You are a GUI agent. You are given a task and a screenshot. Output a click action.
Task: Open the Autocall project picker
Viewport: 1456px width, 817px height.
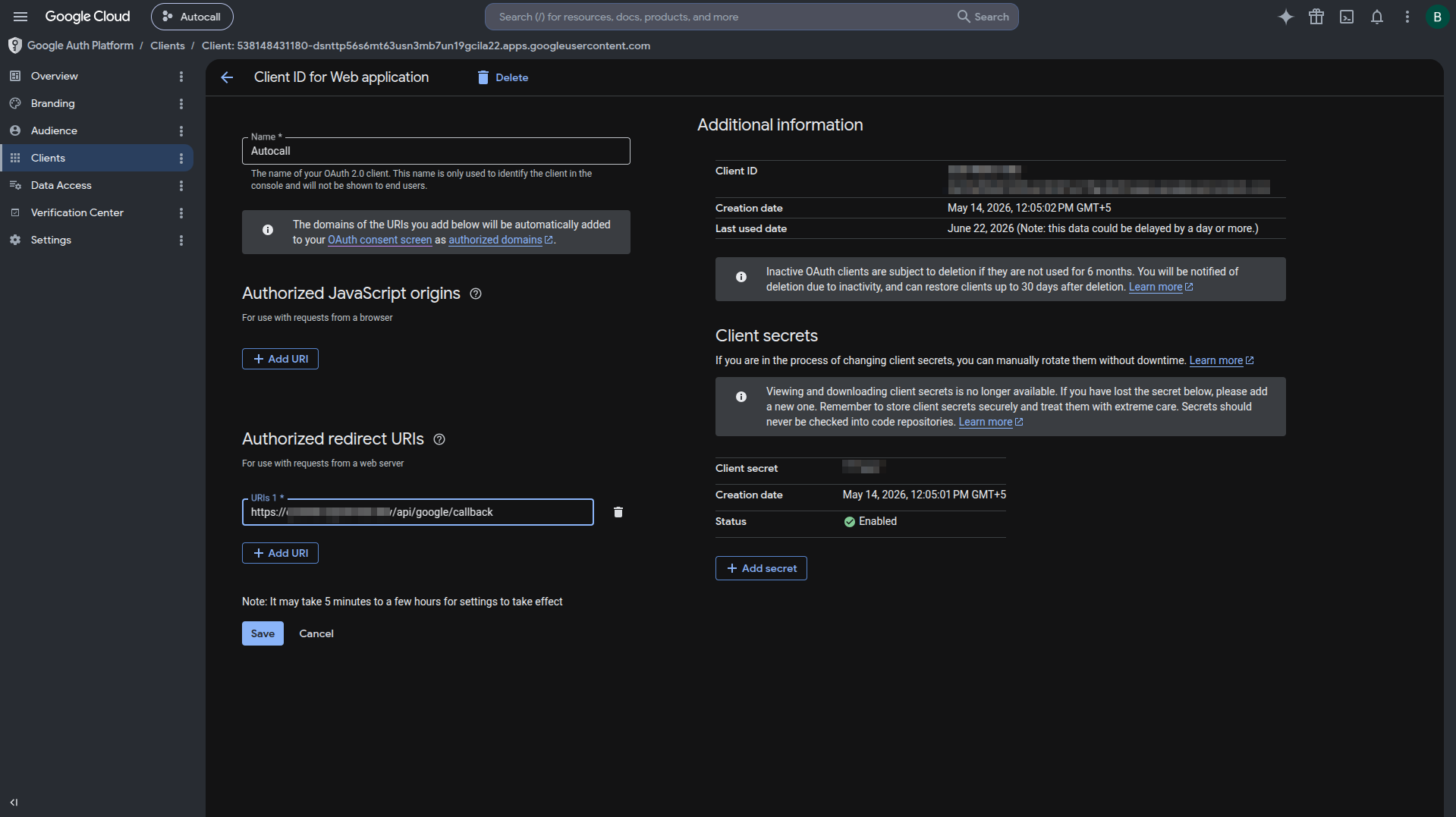(192, 17)
